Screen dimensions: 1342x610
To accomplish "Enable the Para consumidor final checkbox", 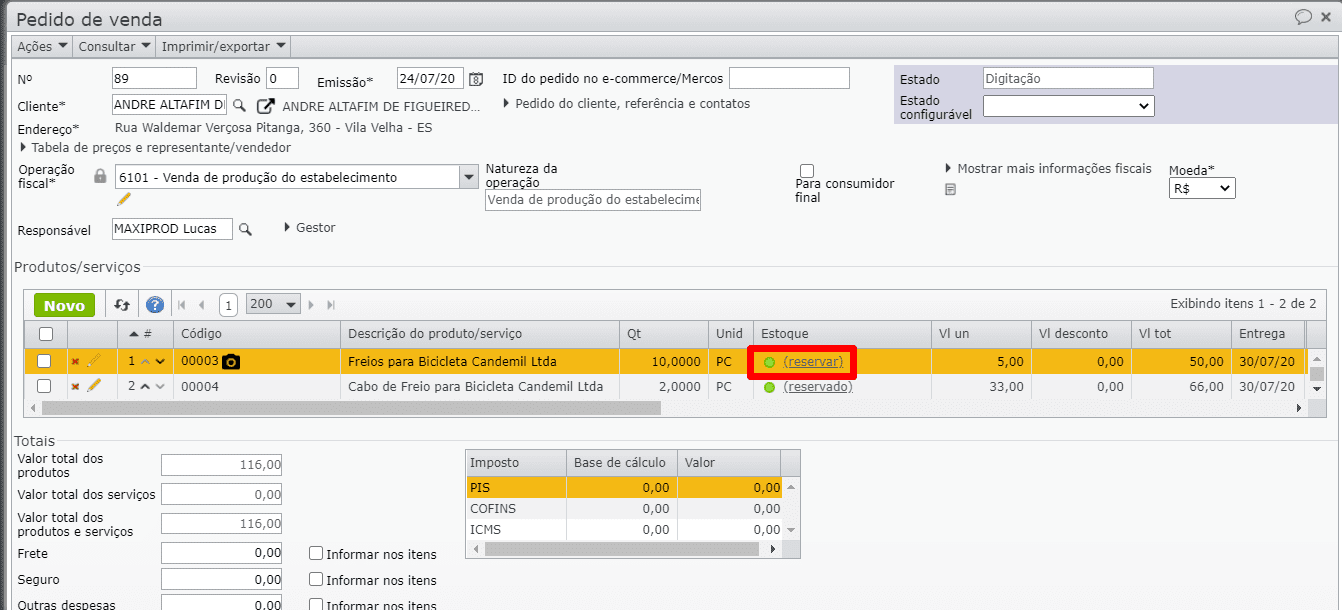I will tap(806, 170).
